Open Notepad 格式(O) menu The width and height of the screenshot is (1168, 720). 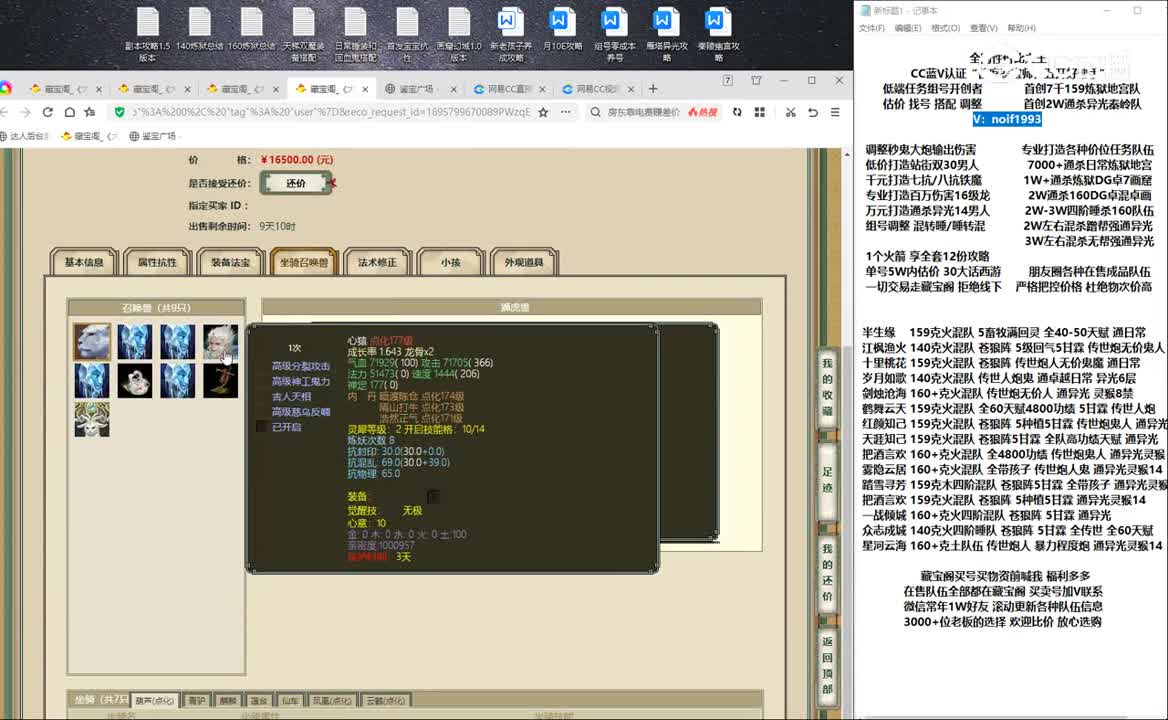tap(945, 28)
